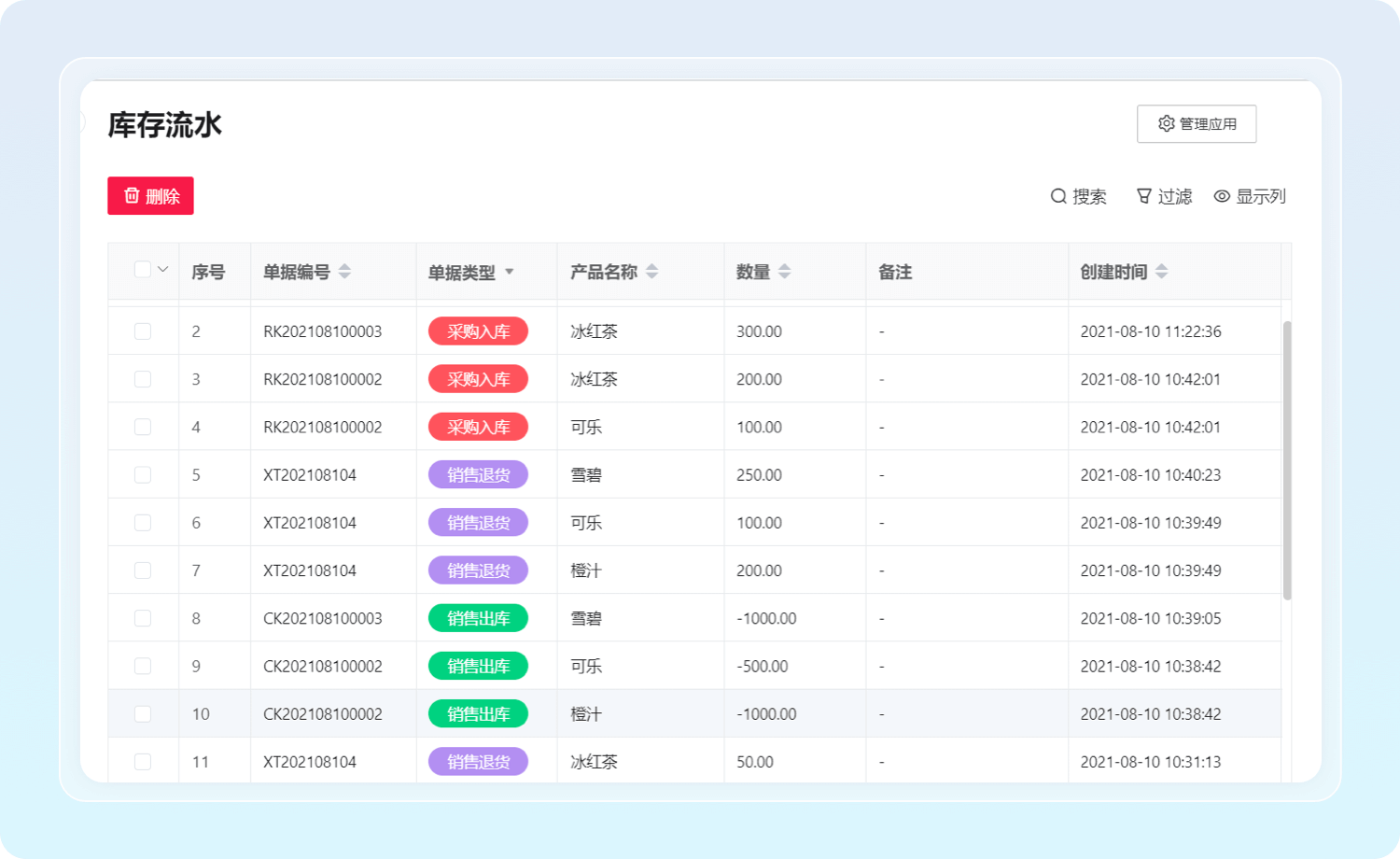Screen dimensions: 1400x859
Task: Sort by 产品名称 column arrows
Action: point(651,272)
